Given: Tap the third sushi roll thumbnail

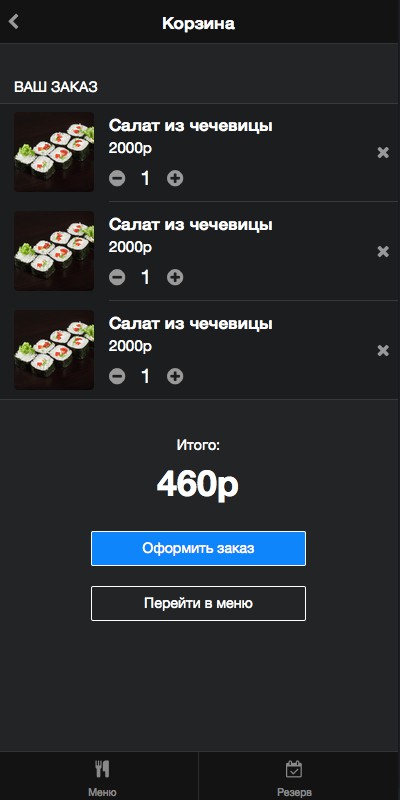Looking at the screenshot, I should coord(54,350).
